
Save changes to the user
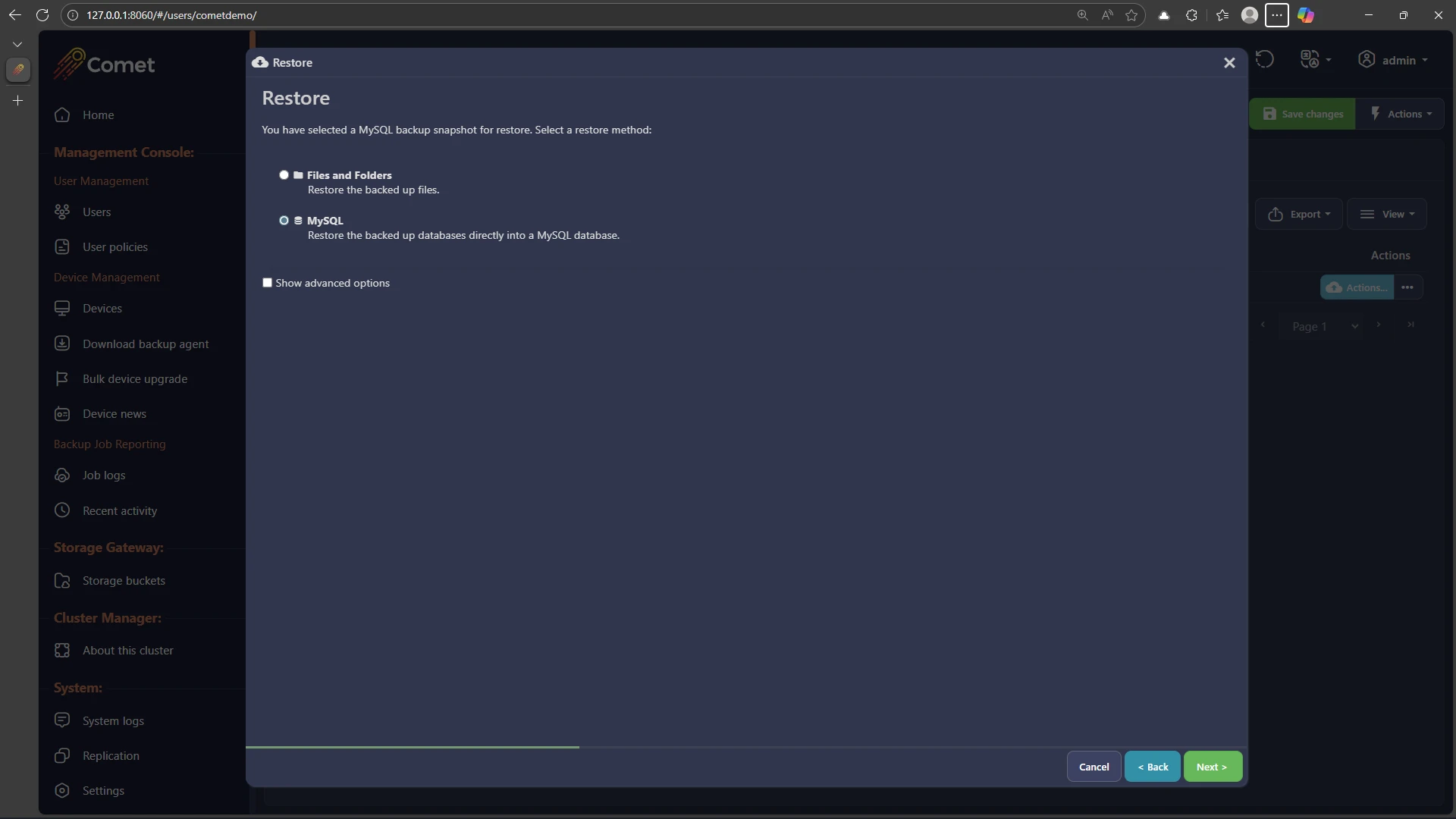(1302, 114)
